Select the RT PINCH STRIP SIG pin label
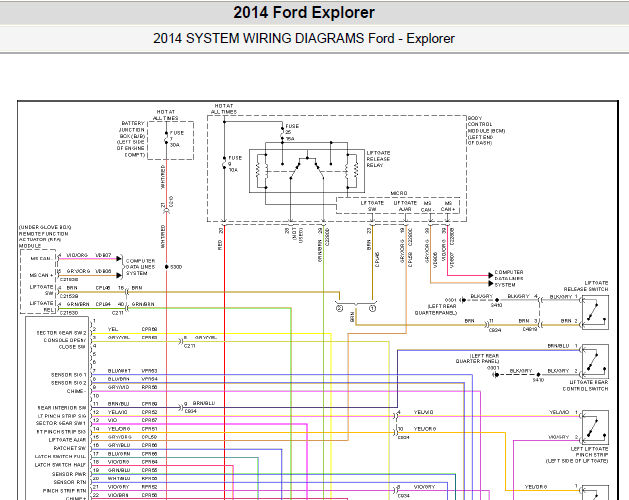The height and width of the screenshot is (500, 629). tap(61, 432)
